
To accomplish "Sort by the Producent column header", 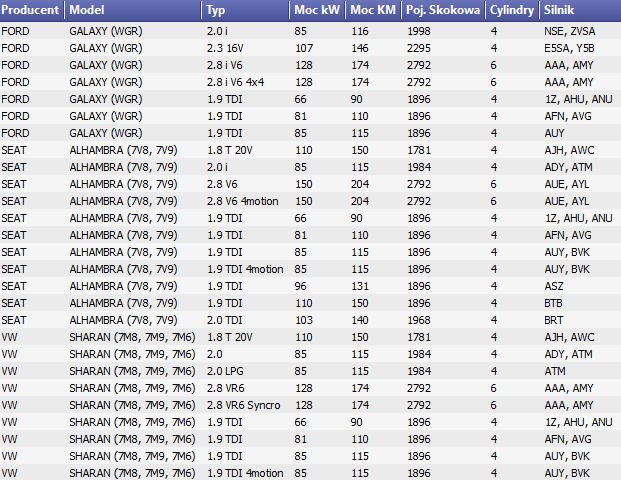I will pos(32,10).
